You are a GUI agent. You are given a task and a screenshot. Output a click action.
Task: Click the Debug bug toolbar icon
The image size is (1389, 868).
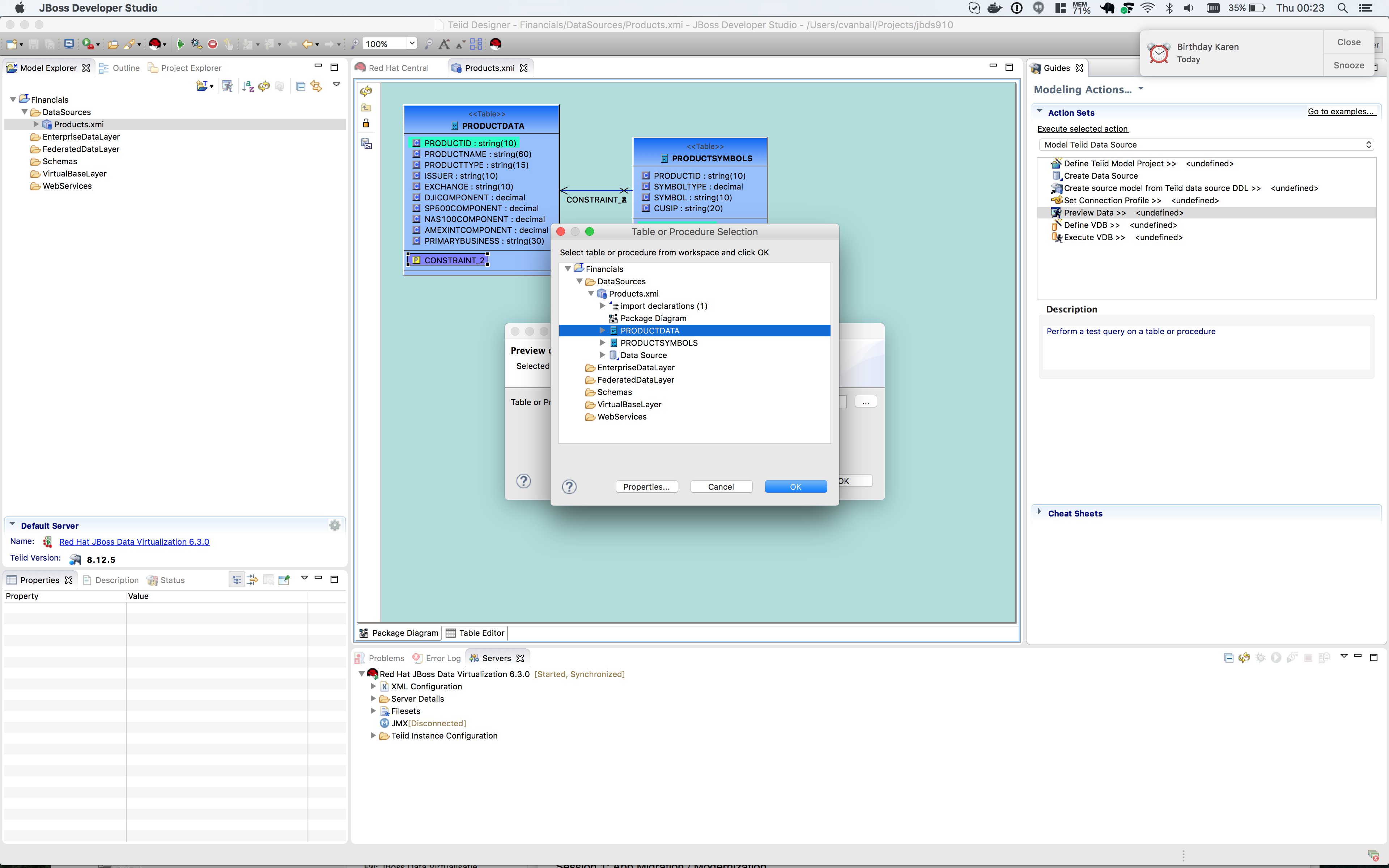pyautogui.click(x=196, y=44)
